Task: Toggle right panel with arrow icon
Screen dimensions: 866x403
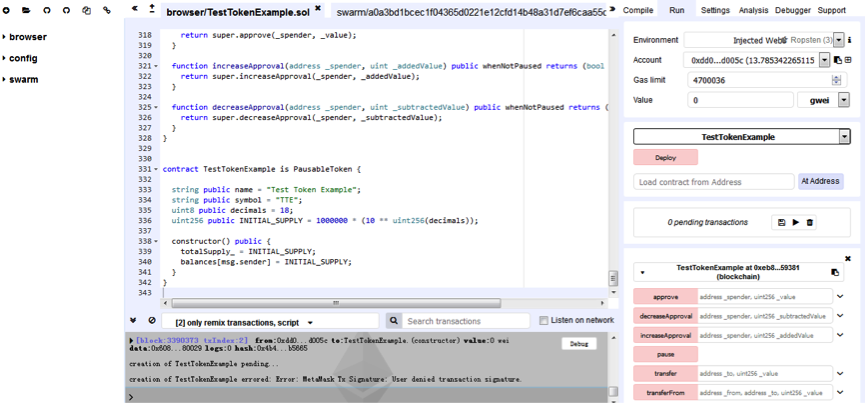Action: (612, 9)
